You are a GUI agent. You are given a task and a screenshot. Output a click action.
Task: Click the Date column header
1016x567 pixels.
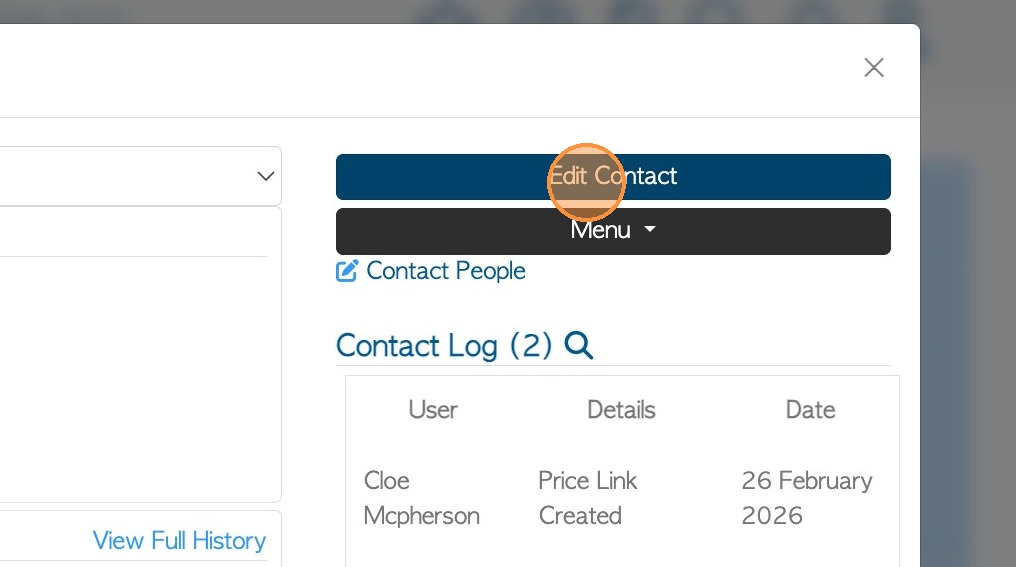click(x=810, y=410)
